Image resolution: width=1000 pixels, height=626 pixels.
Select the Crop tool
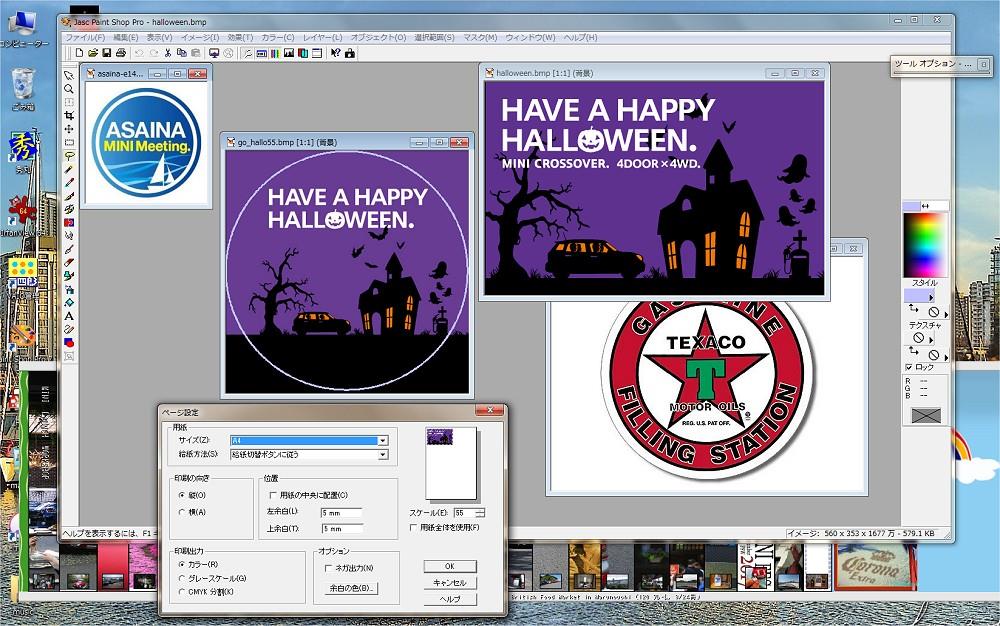pos(69,115)
